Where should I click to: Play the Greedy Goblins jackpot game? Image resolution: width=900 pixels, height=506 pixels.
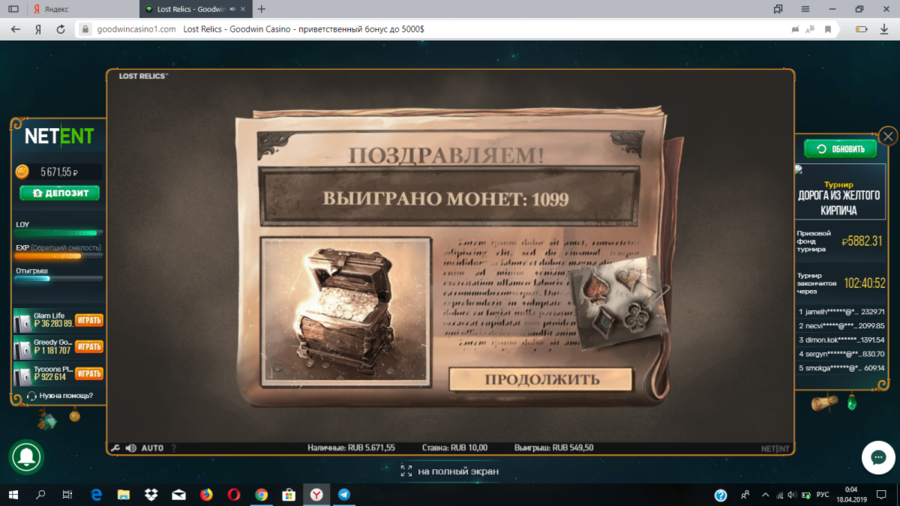coord(89,347)
